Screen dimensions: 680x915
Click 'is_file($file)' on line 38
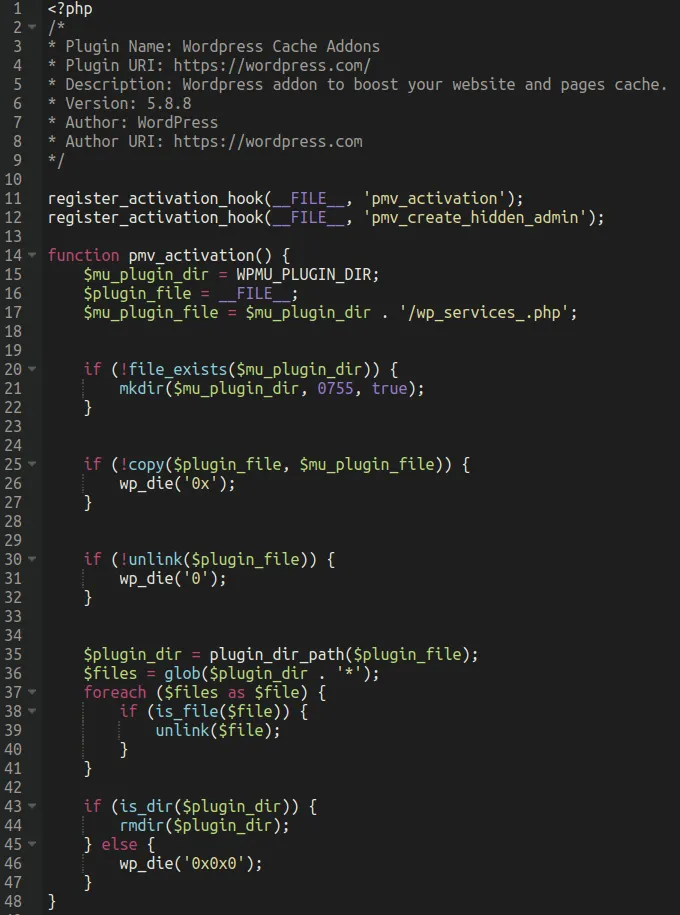click(222, 711)
